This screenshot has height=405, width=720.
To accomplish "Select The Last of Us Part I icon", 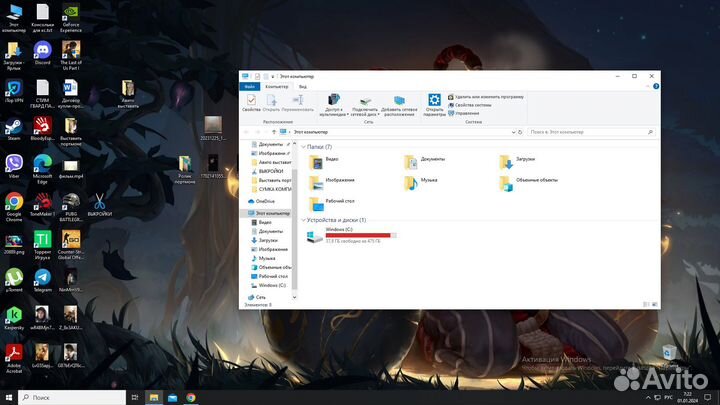I will point(71,55).
